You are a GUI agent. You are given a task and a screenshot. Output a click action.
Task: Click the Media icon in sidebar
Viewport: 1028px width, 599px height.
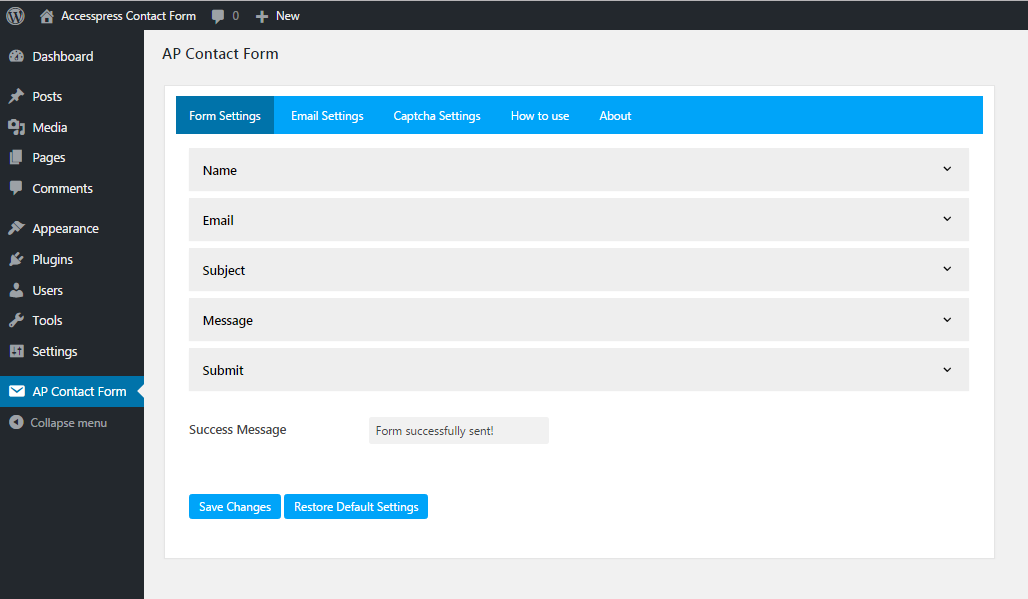16,127
